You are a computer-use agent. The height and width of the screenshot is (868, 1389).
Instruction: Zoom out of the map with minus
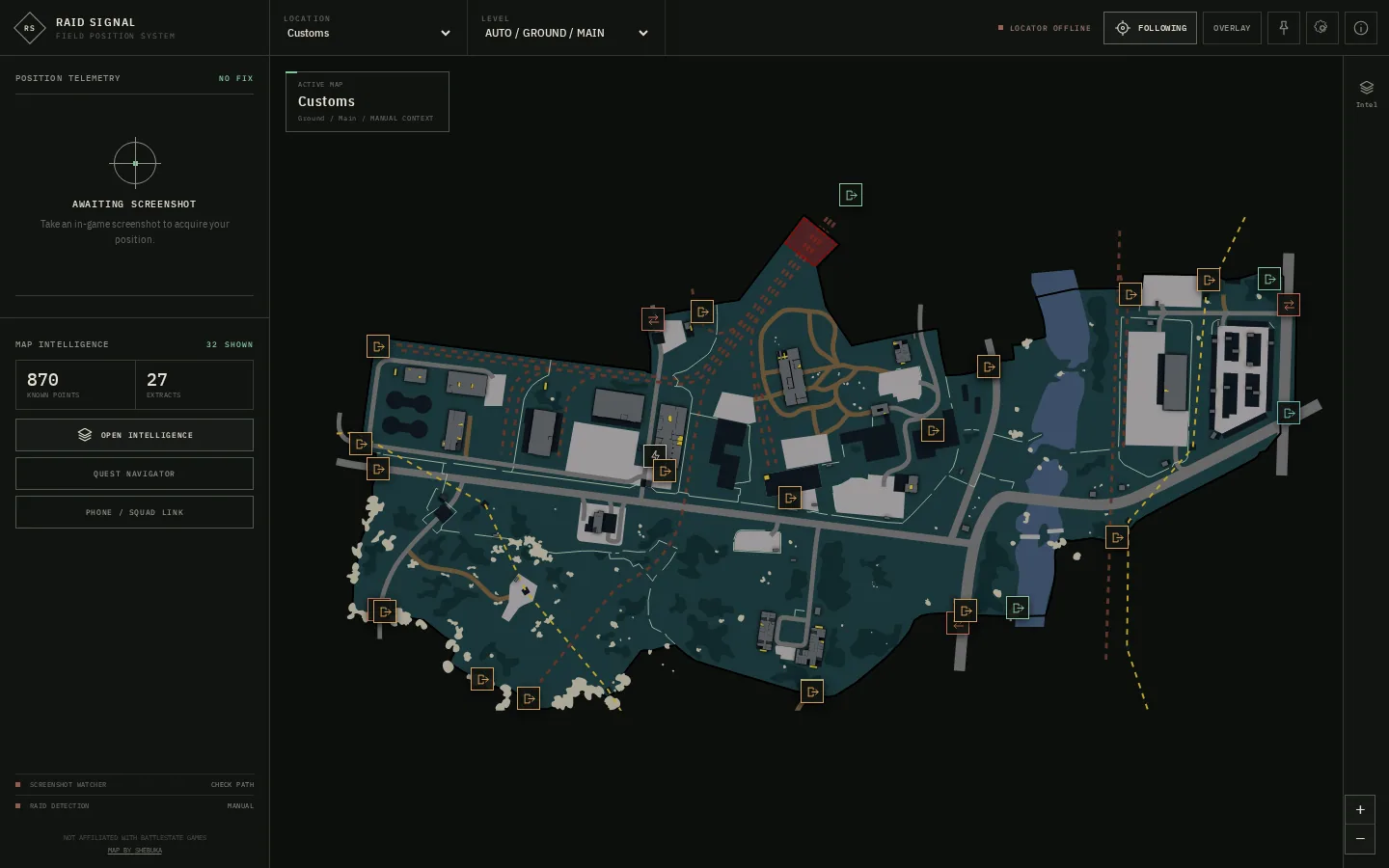click(x=1360, y=839)
